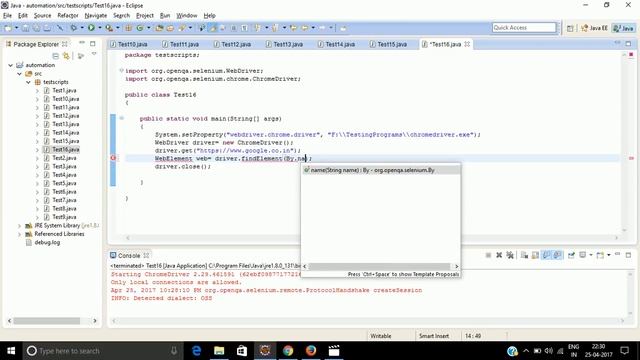Screen dimensions: 640x360
Task: Open File Explorer from taskbar
Action: [x=219, y=351]
